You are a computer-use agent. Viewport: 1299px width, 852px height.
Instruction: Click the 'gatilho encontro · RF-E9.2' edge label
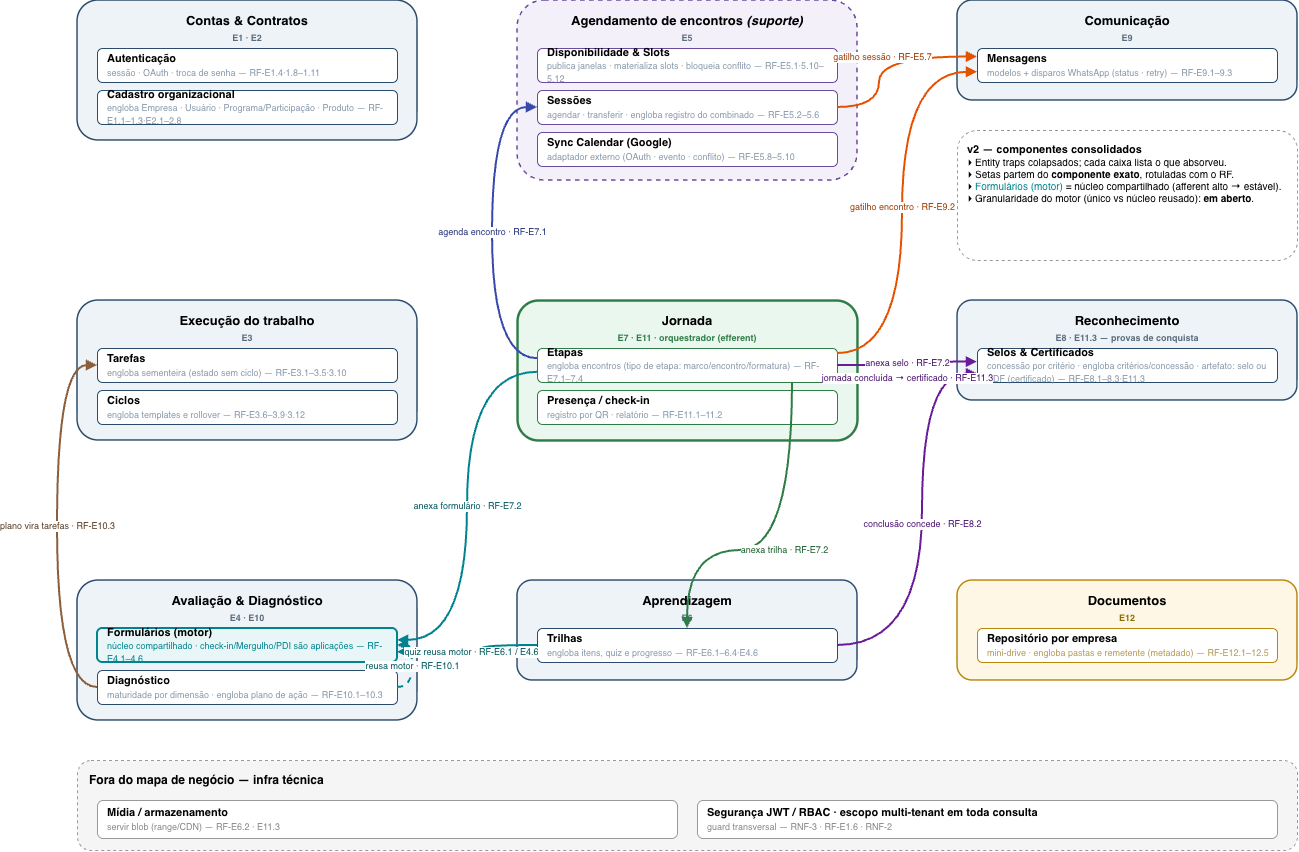(903, 206)
